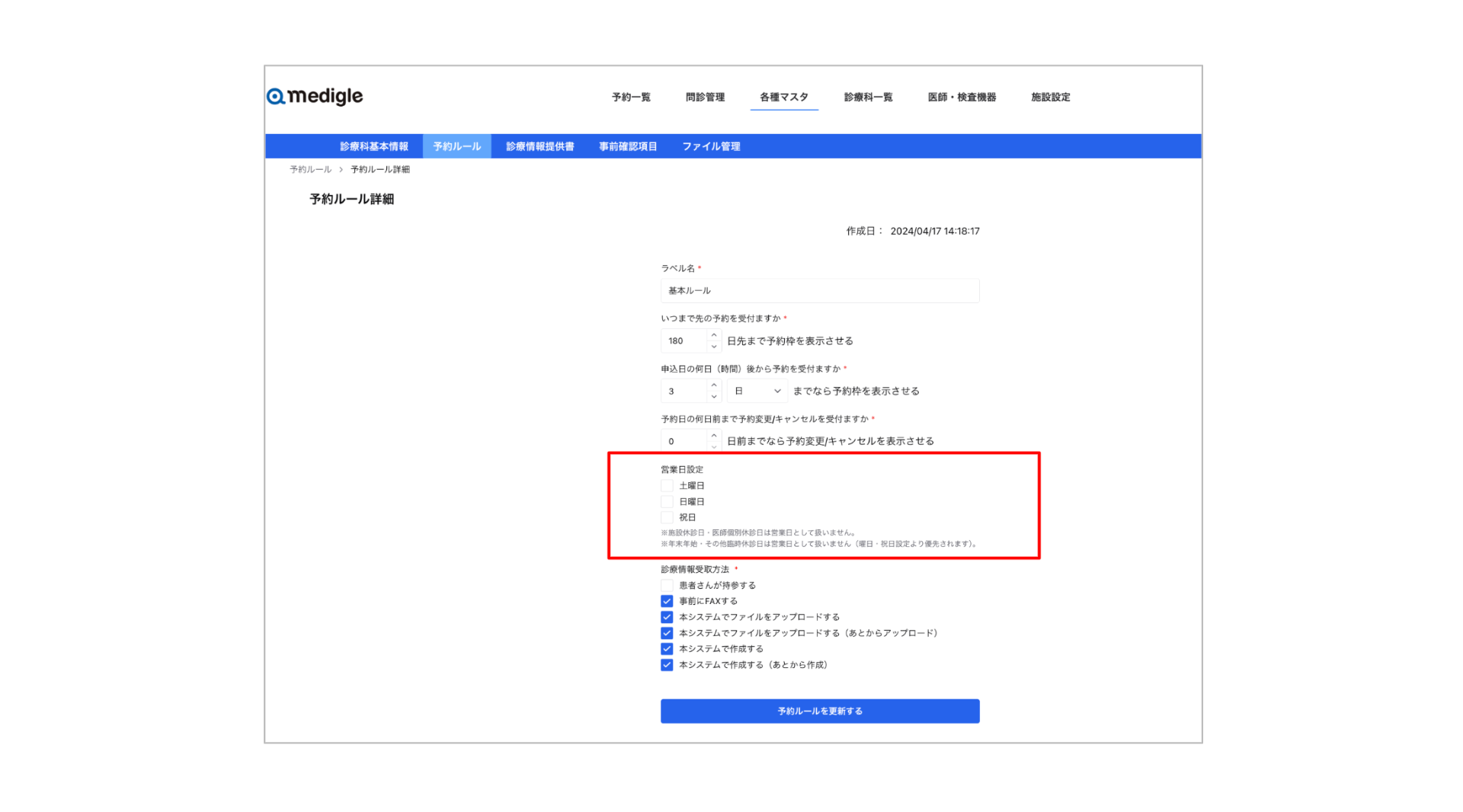This screenshot has height=812, width=1463.
Task: Open the 問診管理 menu
Action: click(705, 97)
